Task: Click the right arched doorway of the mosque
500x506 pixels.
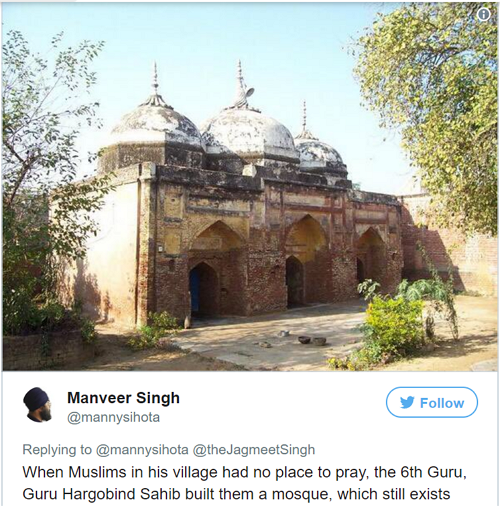Action: (360, 271)
